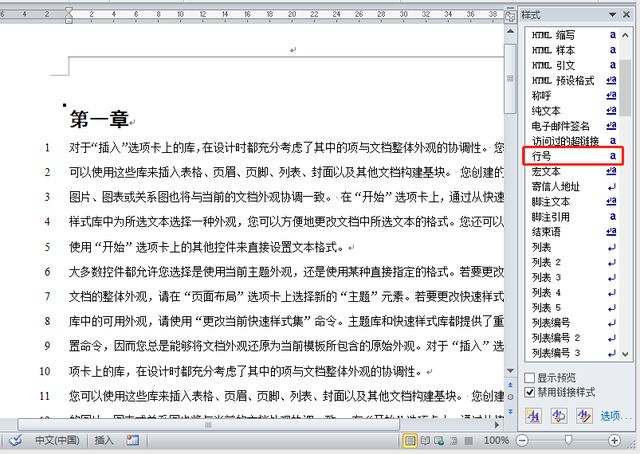Open Select Browse Object round button
The height and width of the screenshot is (454, 640).
[510, 397]
